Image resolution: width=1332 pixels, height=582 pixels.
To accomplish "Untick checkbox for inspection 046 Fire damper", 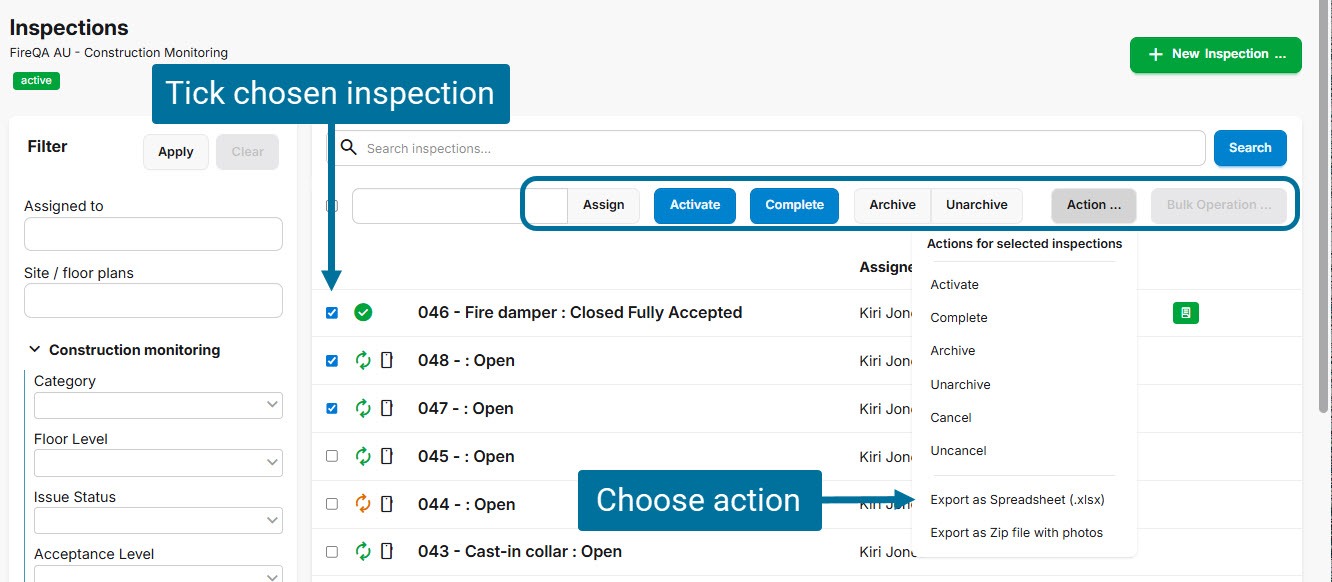I will coord(332,313).
